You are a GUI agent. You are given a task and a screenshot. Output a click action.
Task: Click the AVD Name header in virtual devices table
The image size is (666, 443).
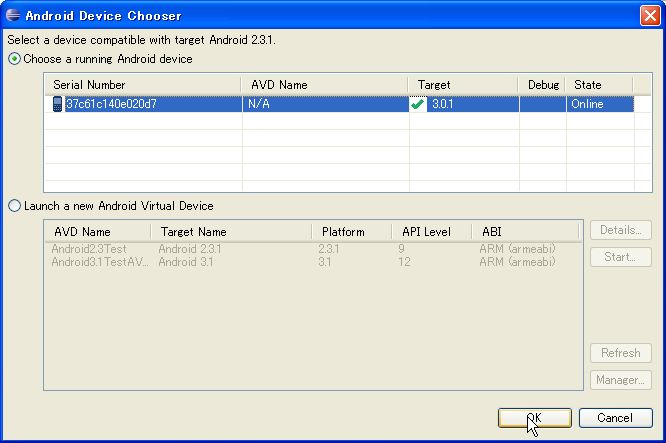click(x=98, y=232)
